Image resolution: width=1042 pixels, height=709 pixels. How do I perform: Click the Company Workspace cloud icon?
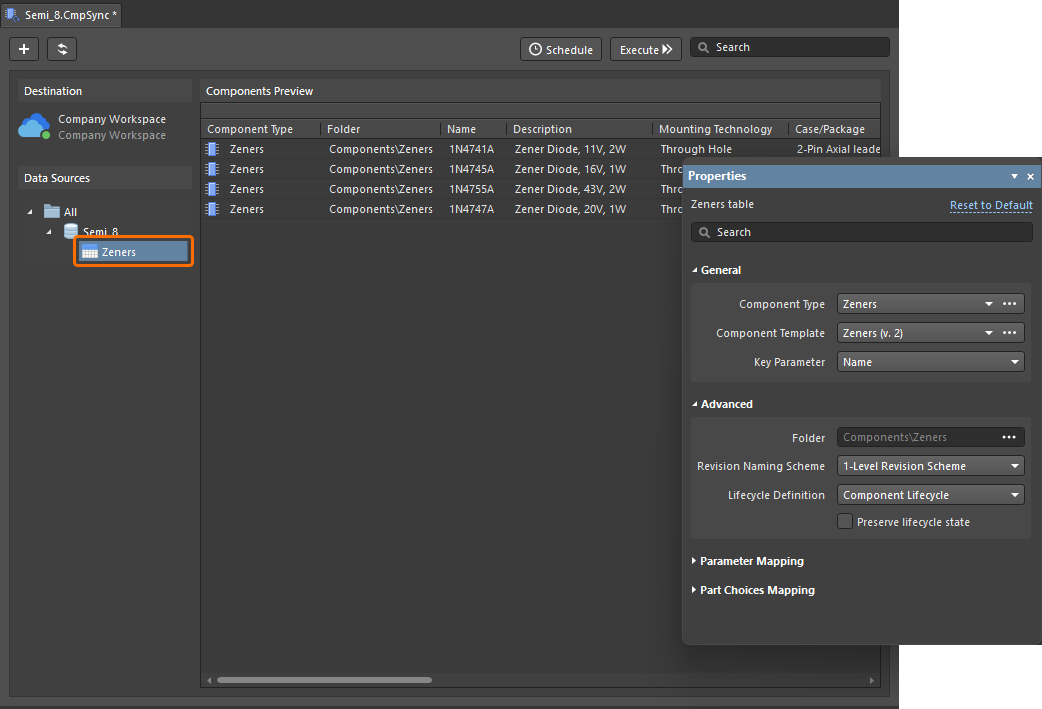[x=35, y=127]
